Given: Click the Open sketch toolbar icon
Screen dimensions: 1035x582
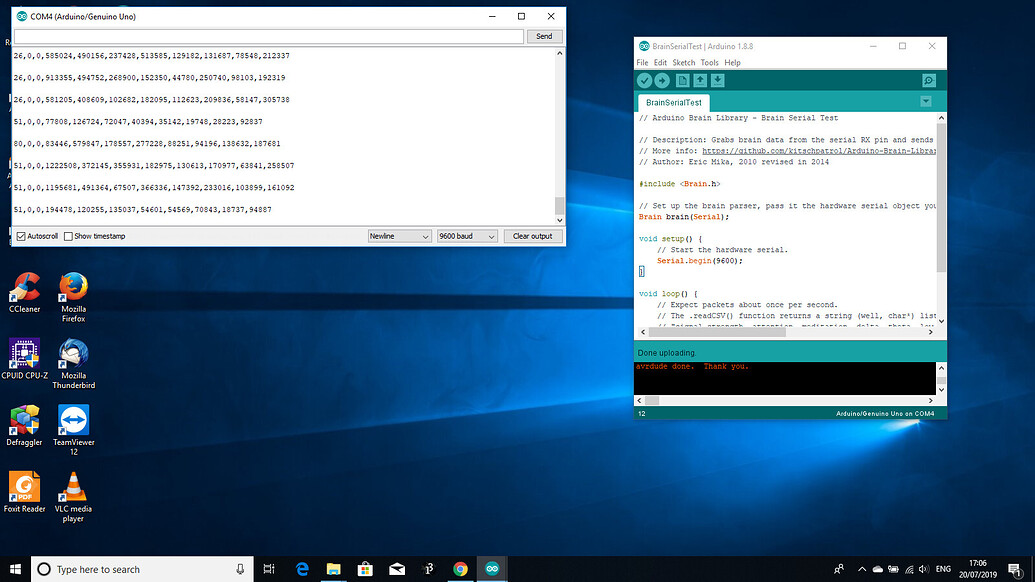Looking at the screenshot, I should tap(701, 81).
